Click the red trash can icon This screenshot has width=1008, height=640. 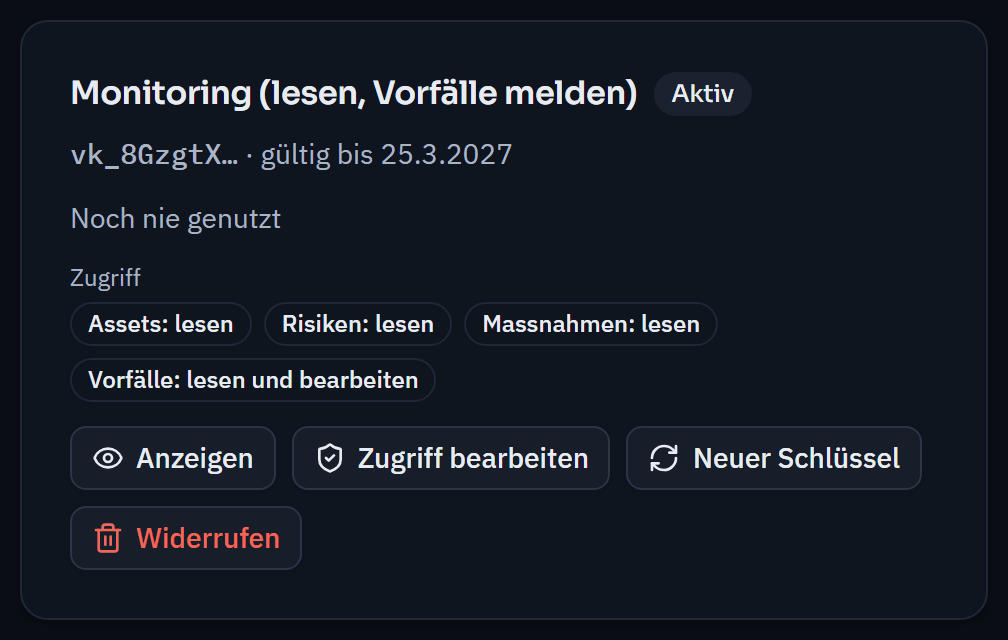coord(108,538)
